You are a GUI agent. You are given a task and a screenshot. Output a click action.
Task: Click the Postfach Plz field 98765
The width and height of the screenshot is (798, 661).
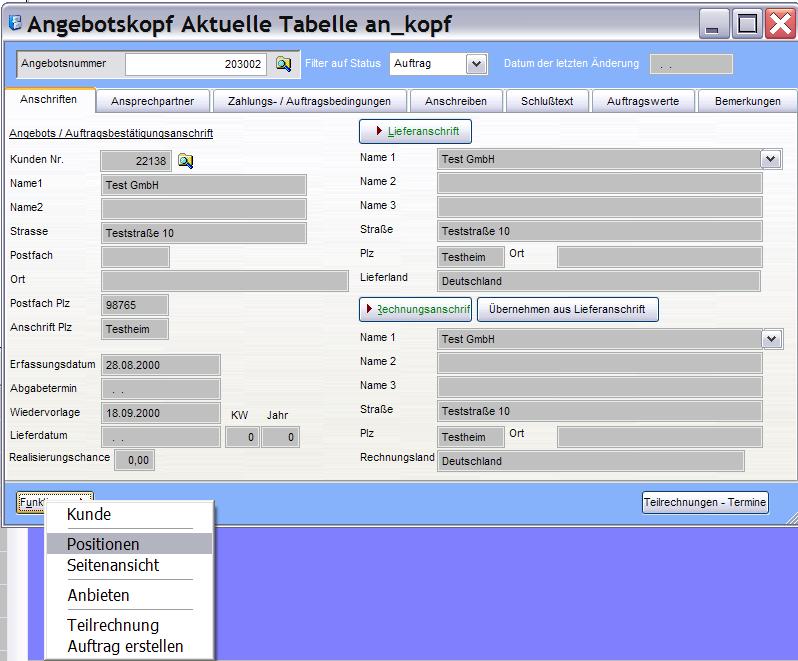click(135, 305)
